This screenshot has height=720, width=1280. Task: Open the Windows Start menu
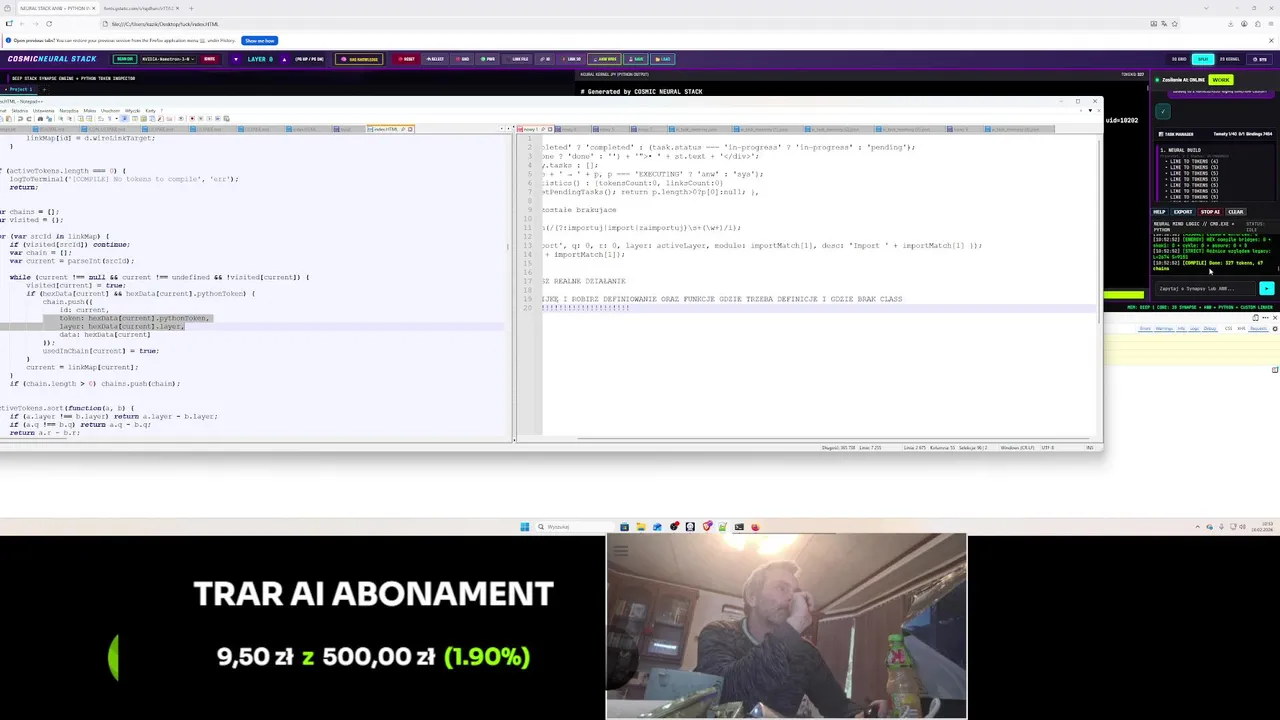tap(524, 527)
